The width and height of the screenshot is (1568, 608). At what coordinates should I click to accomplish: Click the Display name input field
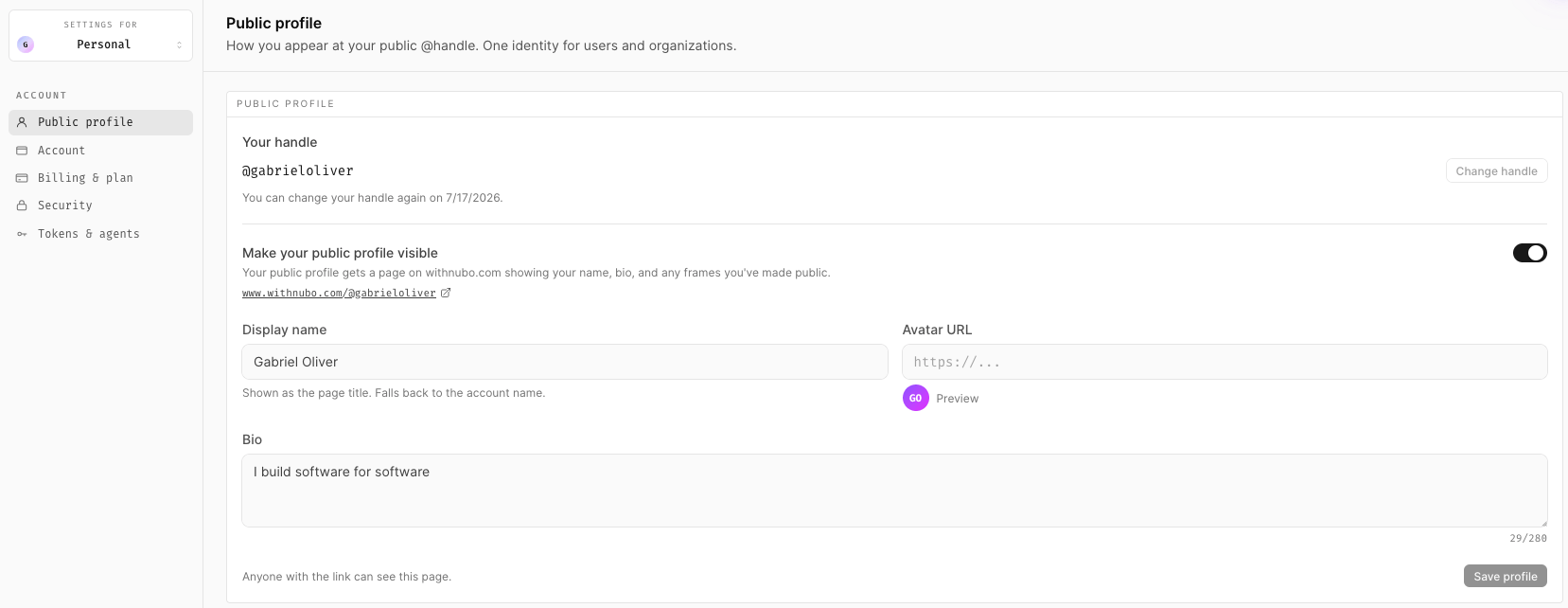click(x=565, y=362)
